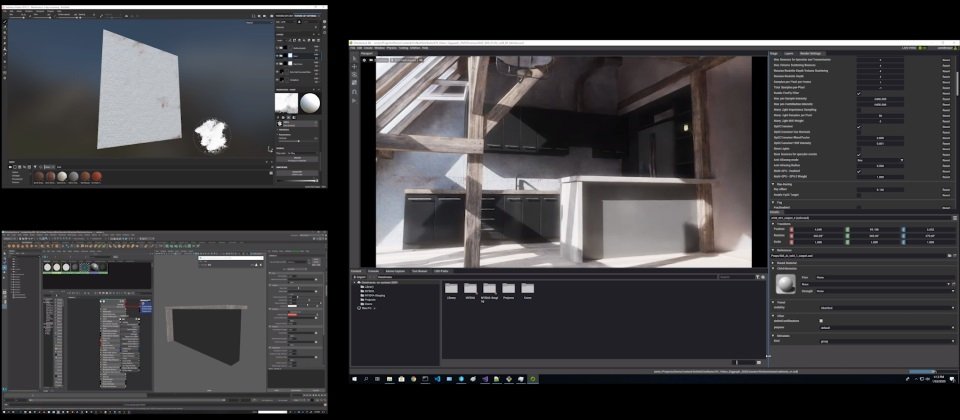Screen dimensions: 960x420
Task: Collapse the Ray tracing section
Action: (x=773, y=184)
